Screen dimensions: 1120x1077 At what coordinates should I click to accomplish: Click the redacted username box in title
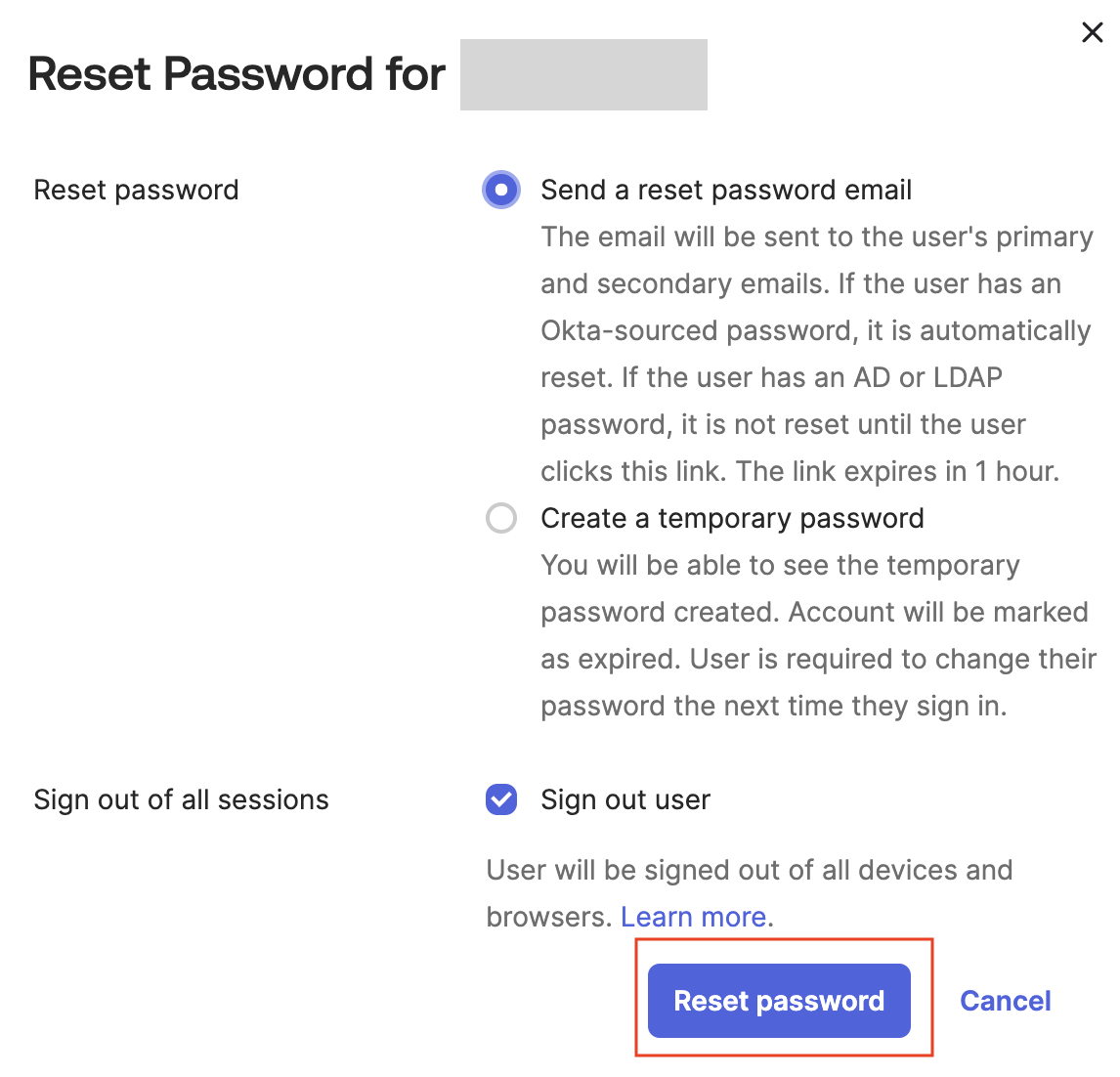583,74
